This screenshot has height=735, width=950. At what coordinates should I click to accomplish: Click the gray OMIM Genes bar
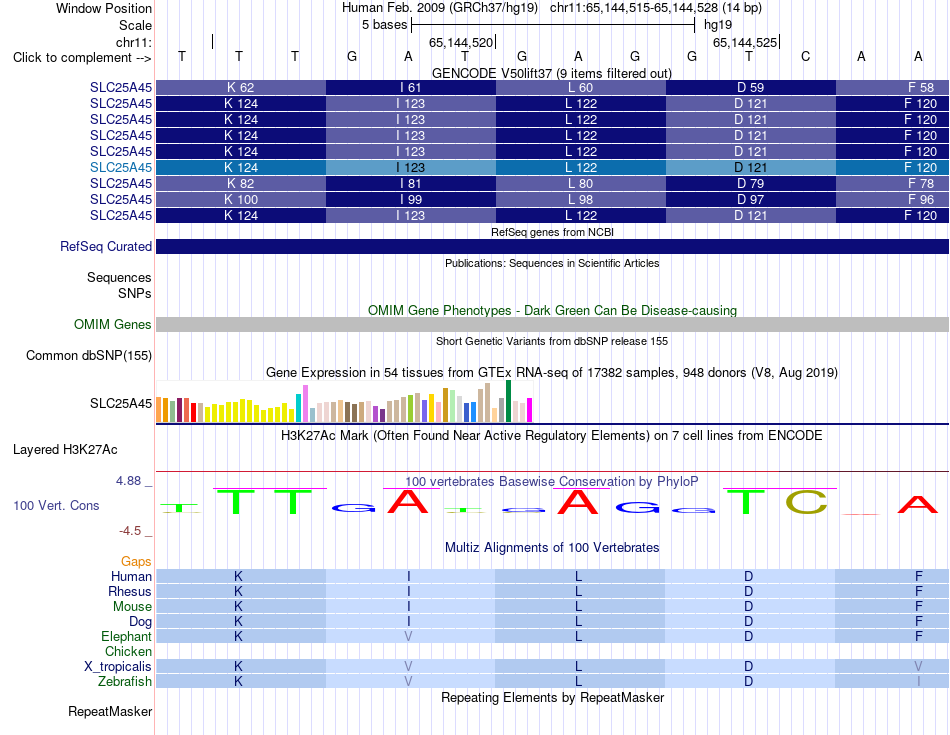coord(553,324)
